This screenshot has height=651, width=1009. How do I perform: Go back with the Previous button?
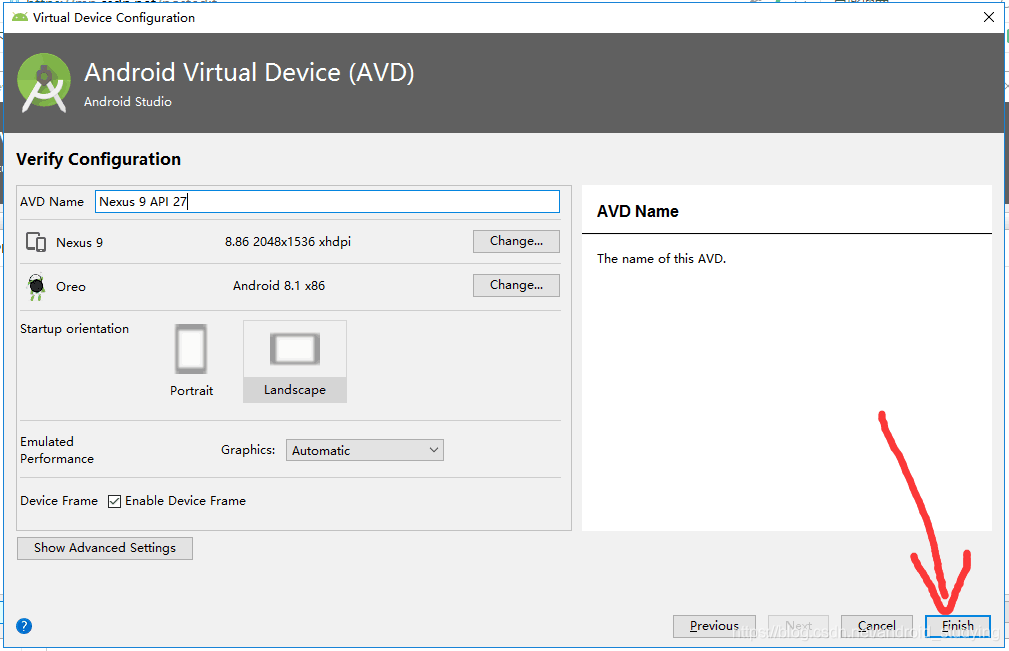(714, 626)
